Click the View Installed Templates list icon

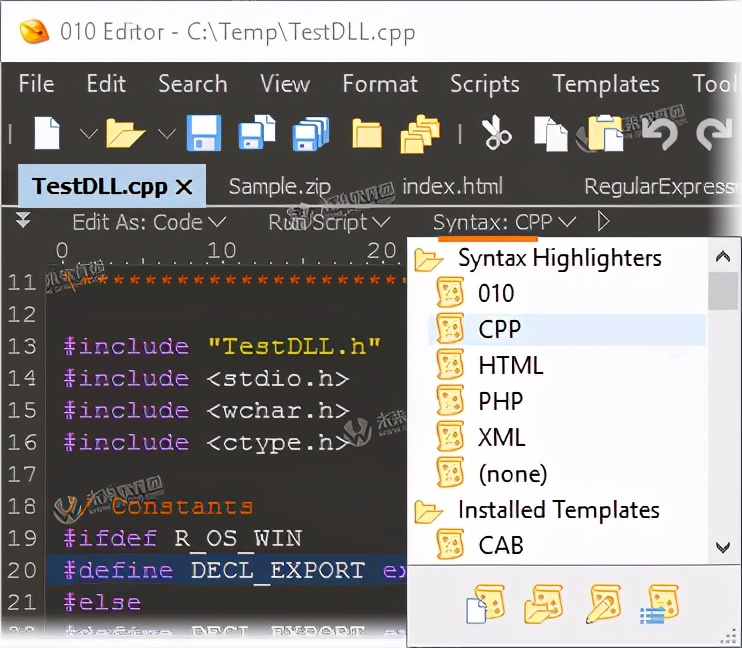coord(660,604)
